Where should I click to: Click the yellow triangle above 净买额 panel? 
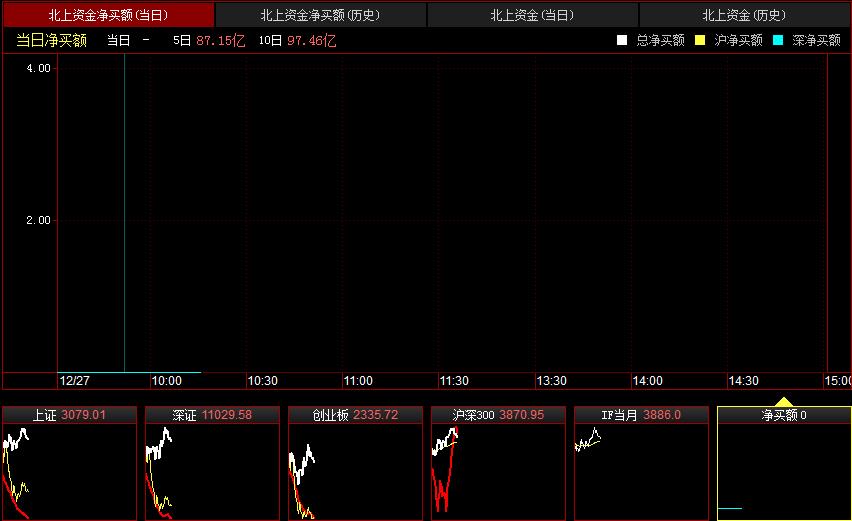click(784, 402)
